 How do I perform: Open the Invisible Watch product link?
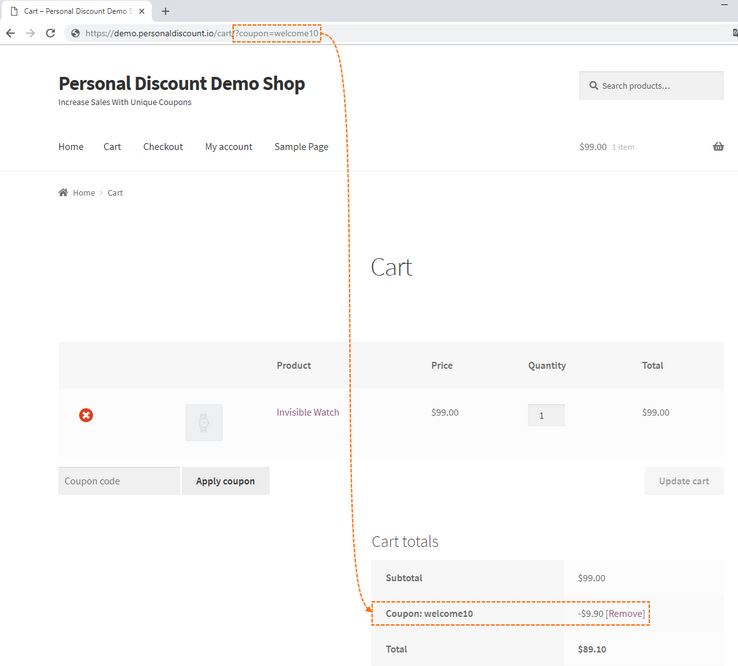point(308,412)
